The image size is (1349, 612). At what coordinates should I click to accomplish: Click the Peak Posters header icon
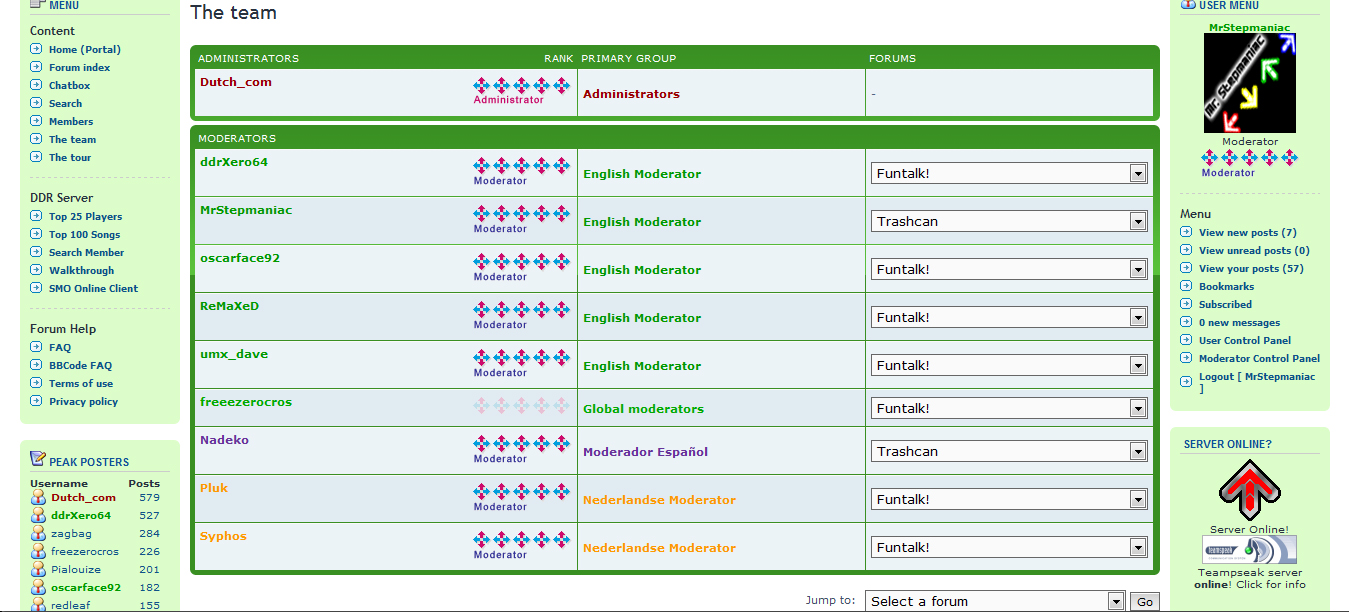click(38, 460)
